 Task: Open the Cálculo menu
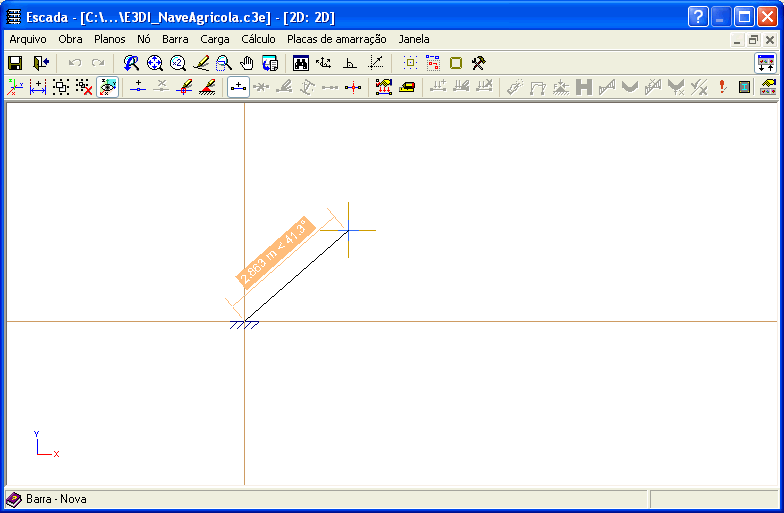pyautogui.click(x=258, y=39)
